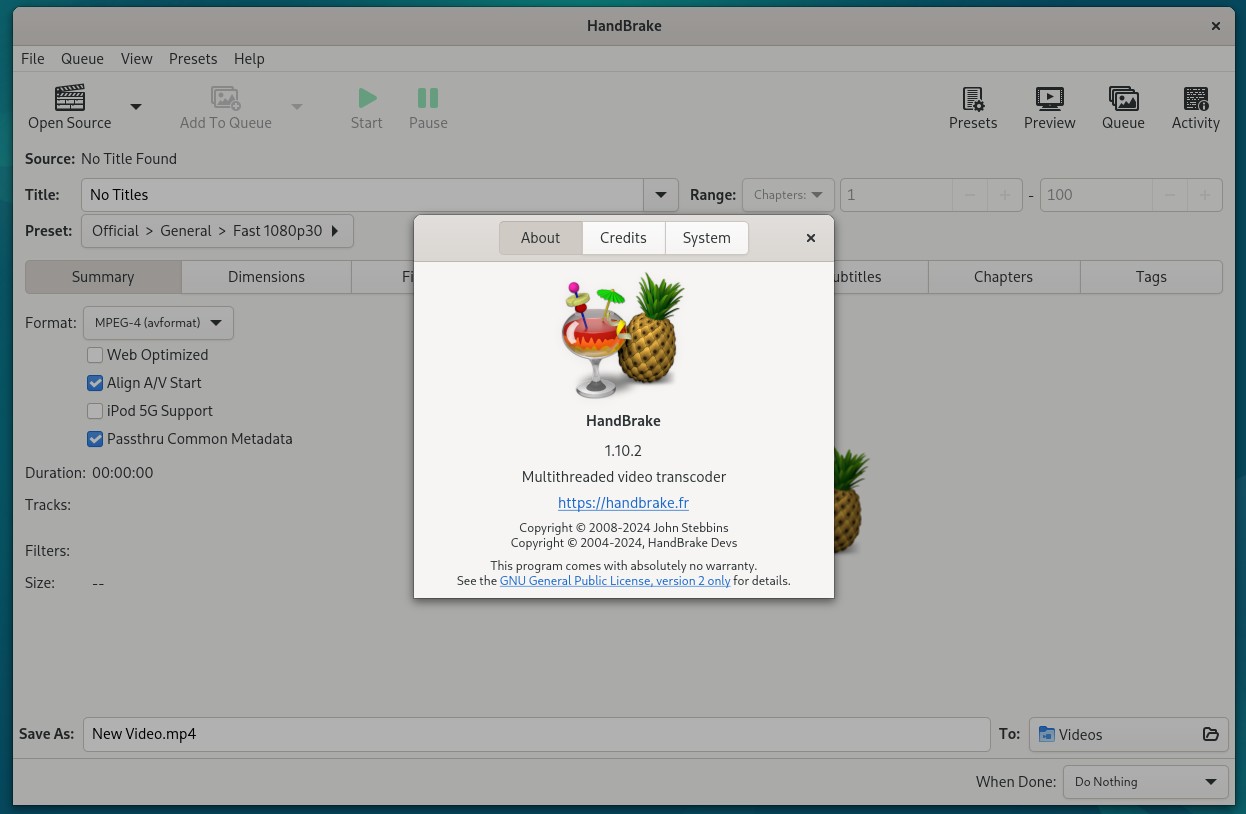Screen dimensions: 1246x814
Task: Select the System tab in the dialog
Action: (x=707, y=238)
